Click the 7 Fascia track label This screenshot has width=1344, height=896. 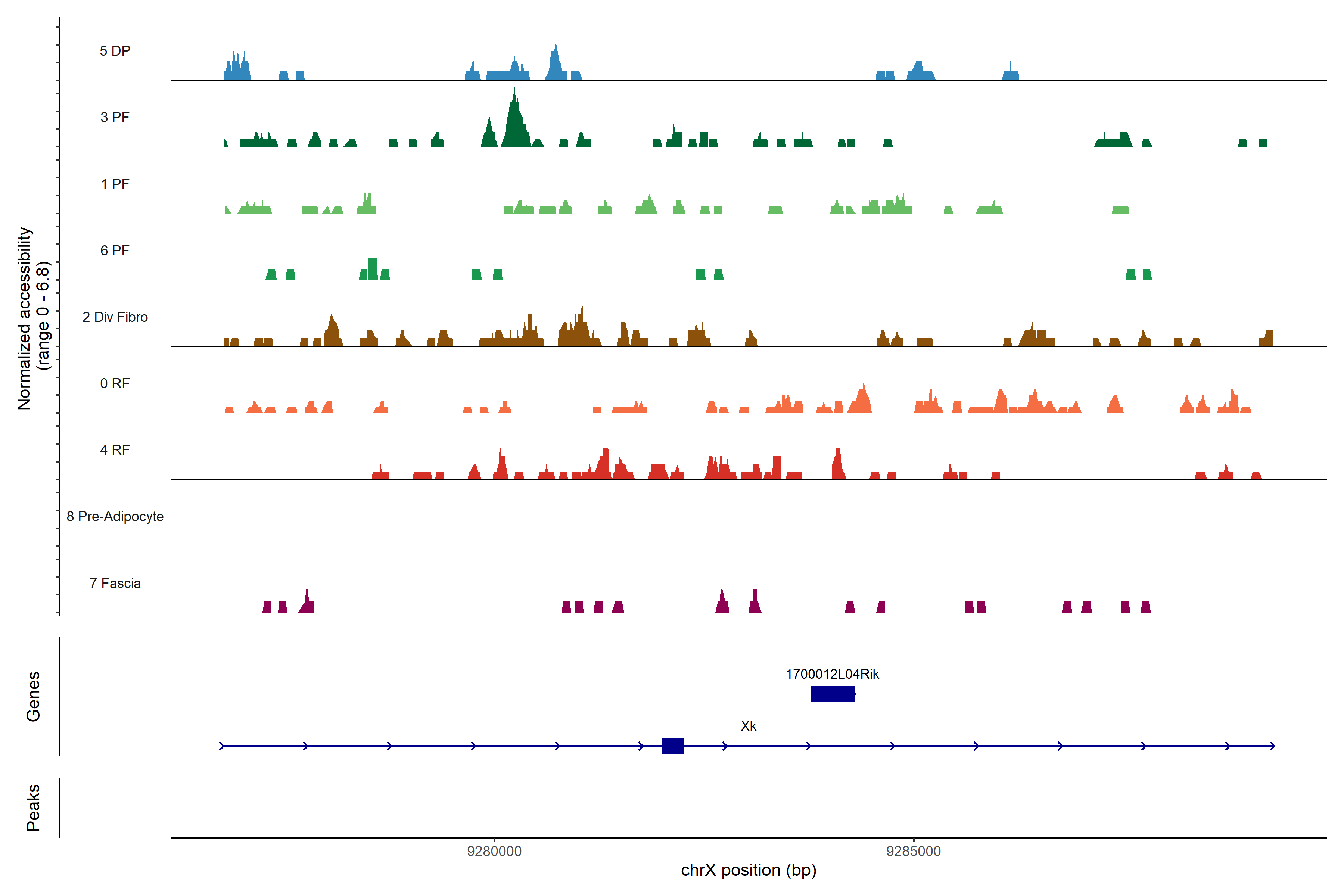(x=115, y=583)
